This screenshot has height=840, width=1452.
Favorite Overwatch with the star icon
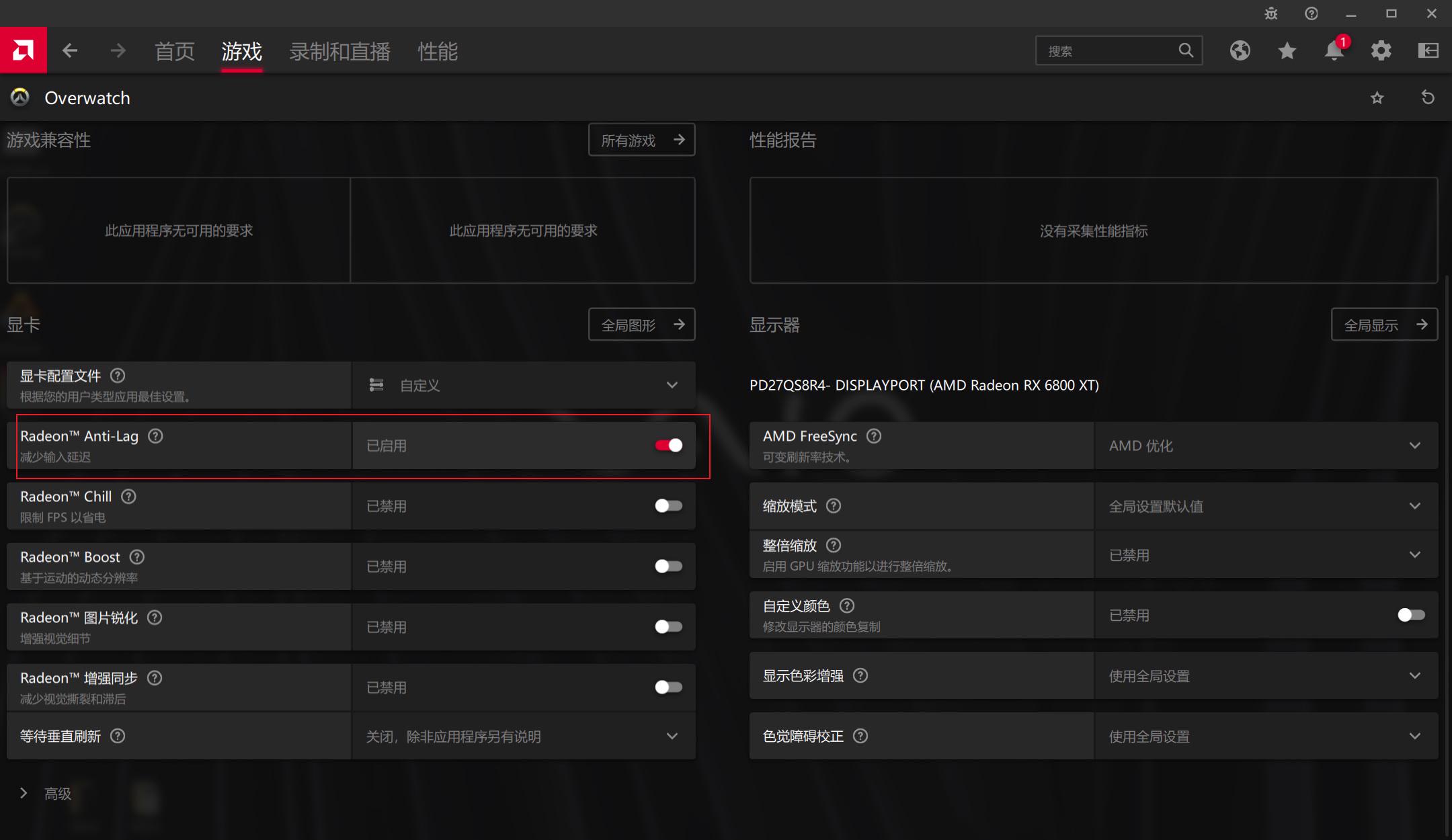(1377, 97)
